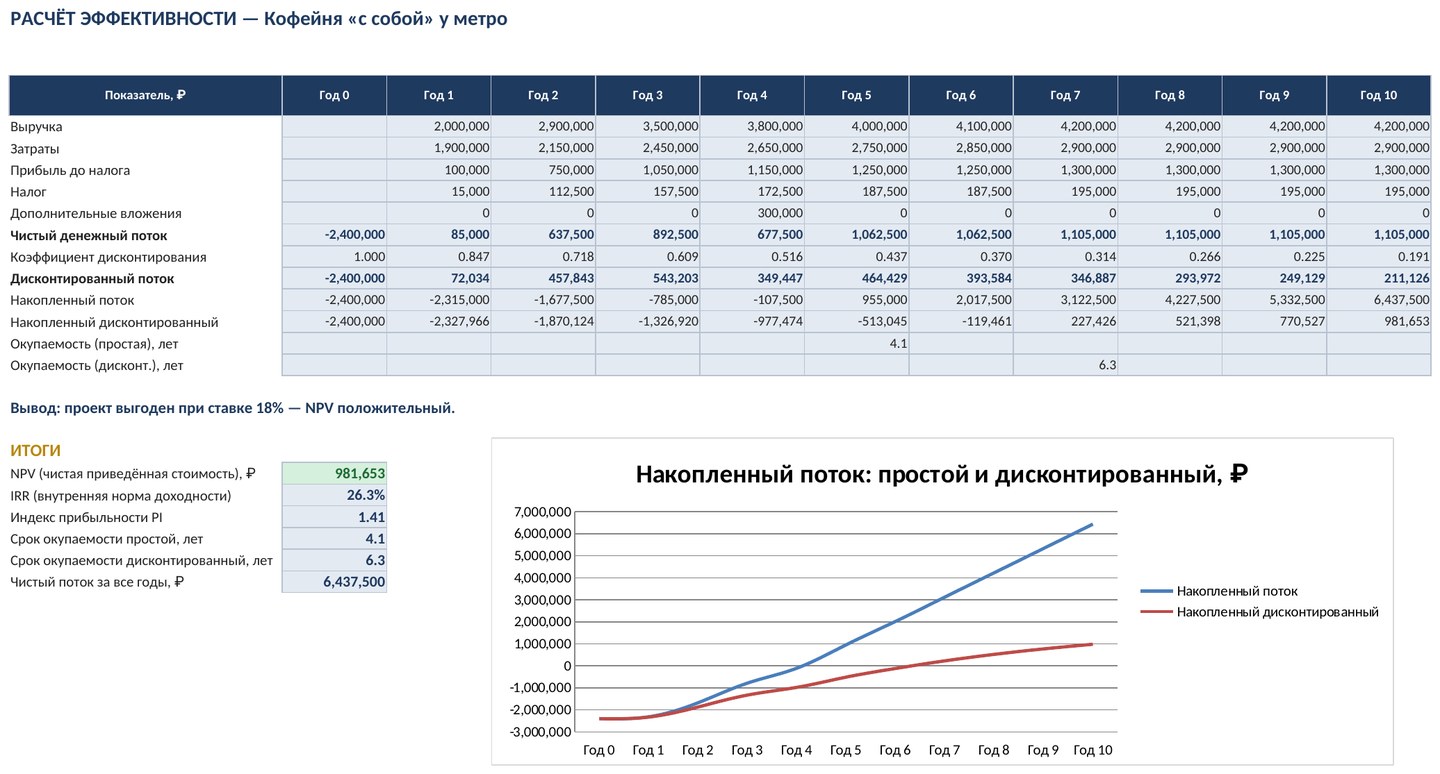Select the chart title text
This screenshot has height=774, width=1440.
click(x=942, y=474)
